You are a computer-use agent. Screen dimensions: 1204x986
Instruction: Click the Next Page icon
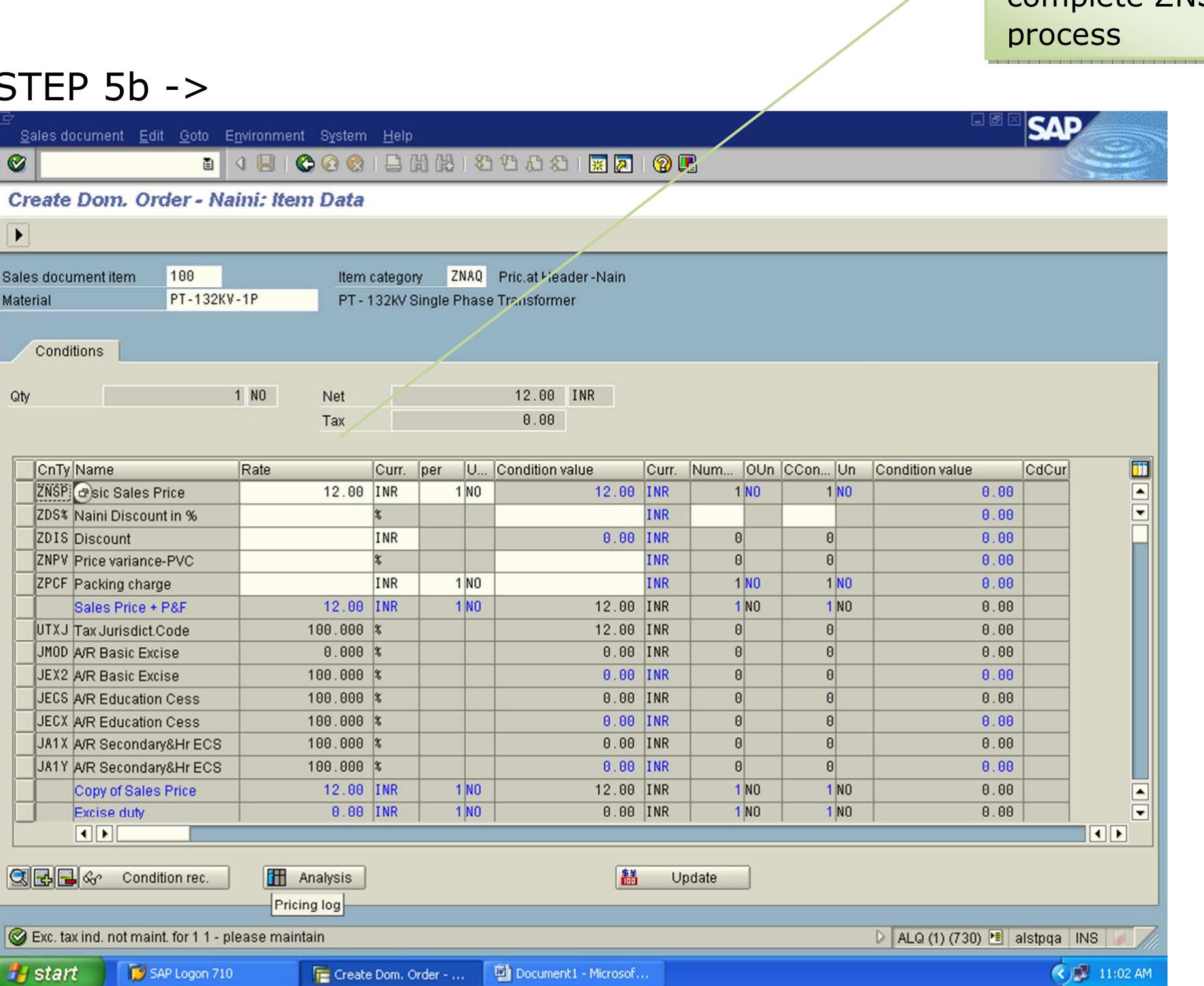[534, 163]
